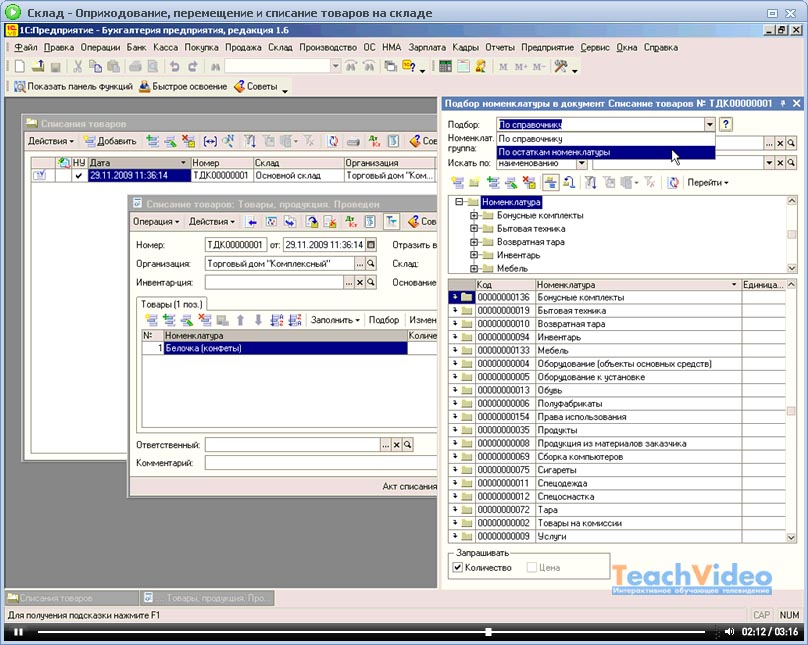Click the Redo arrow icon
Image resolution: width=808 pixels, height=645 pixels.
click(x=192, y=66)
